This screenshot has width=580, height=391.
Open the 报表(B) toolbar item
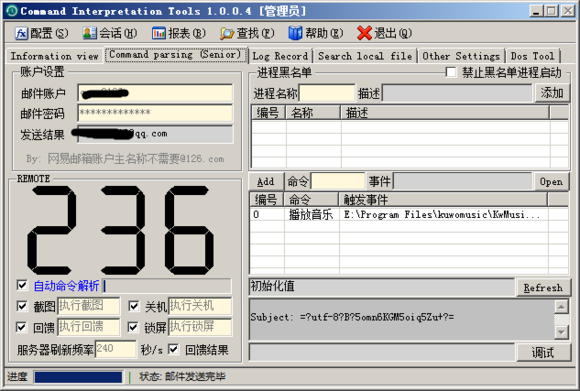click(179, 33)
